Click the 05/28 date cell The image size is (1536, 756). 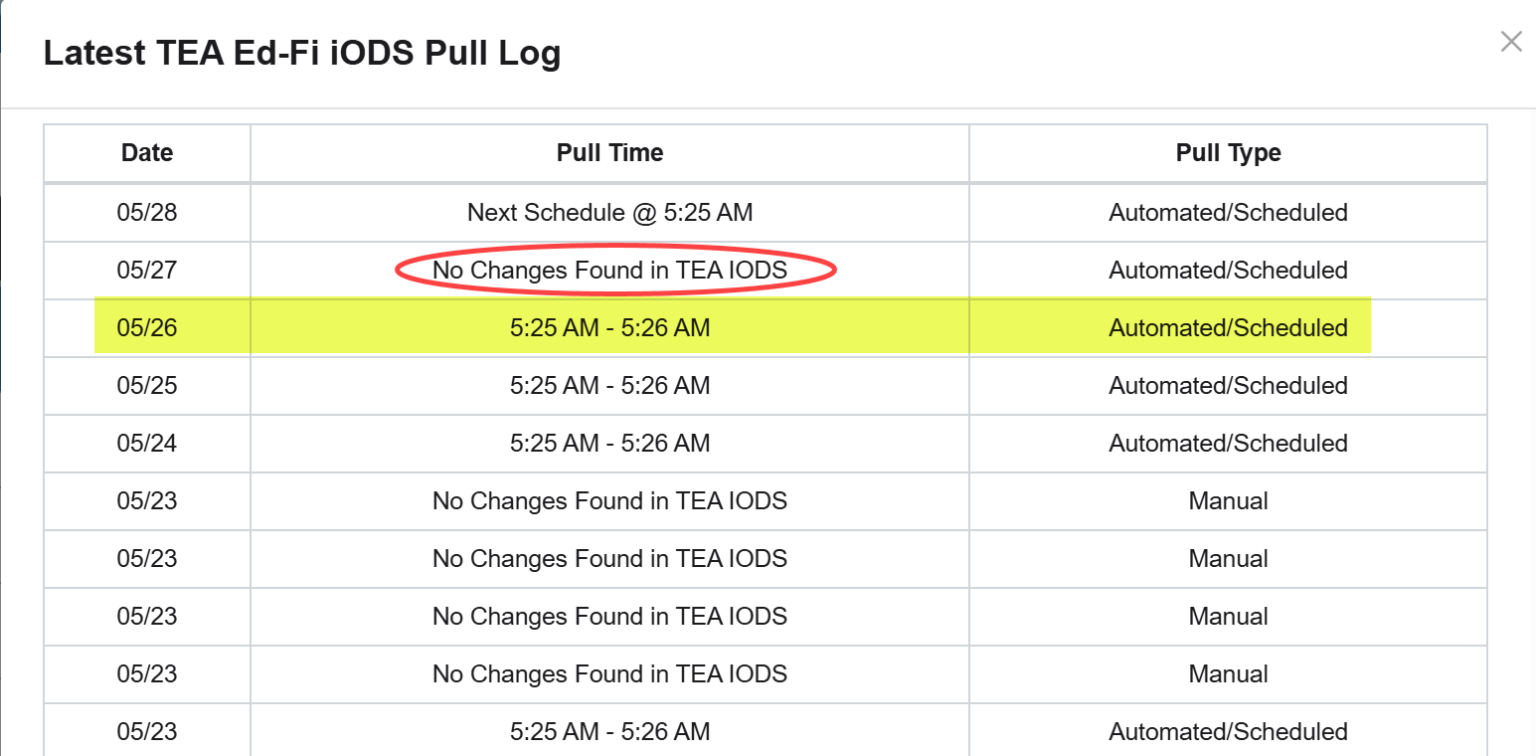click(x=146, y=212)
